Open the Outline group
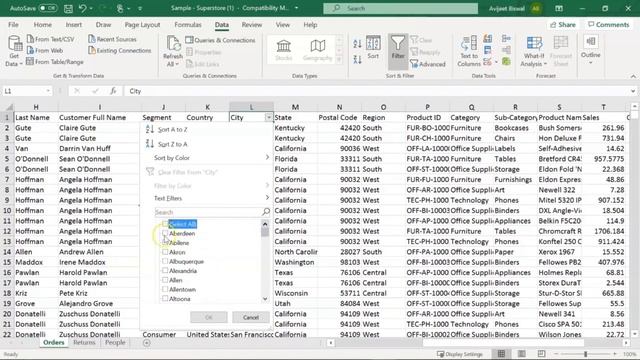 coord(591,49)
